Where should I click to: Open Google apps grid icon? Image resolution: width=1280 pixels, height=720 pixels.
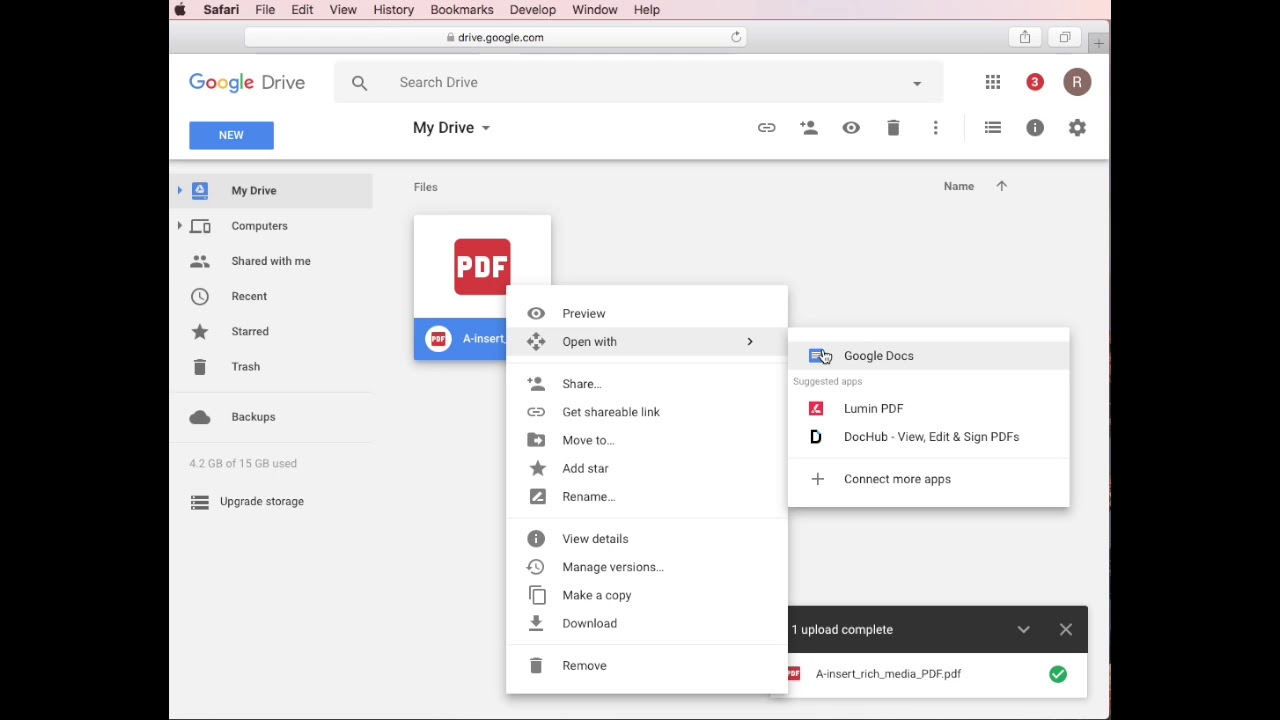click(x=993, y=82)
